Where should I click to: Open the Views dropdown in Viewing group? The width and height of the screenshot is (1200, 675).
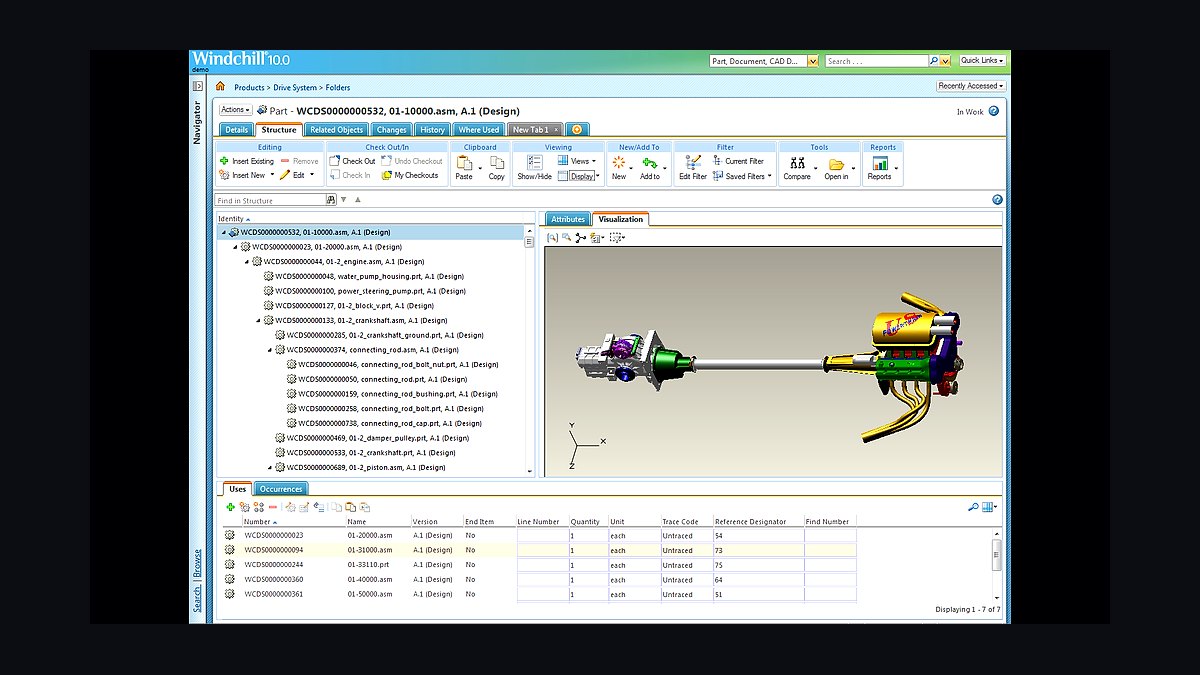(x=576, y=161)
